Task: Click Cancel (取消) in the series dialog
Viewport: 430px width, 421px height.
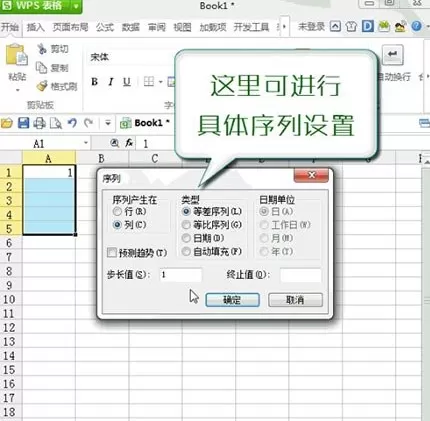Action: pos(295,300)
